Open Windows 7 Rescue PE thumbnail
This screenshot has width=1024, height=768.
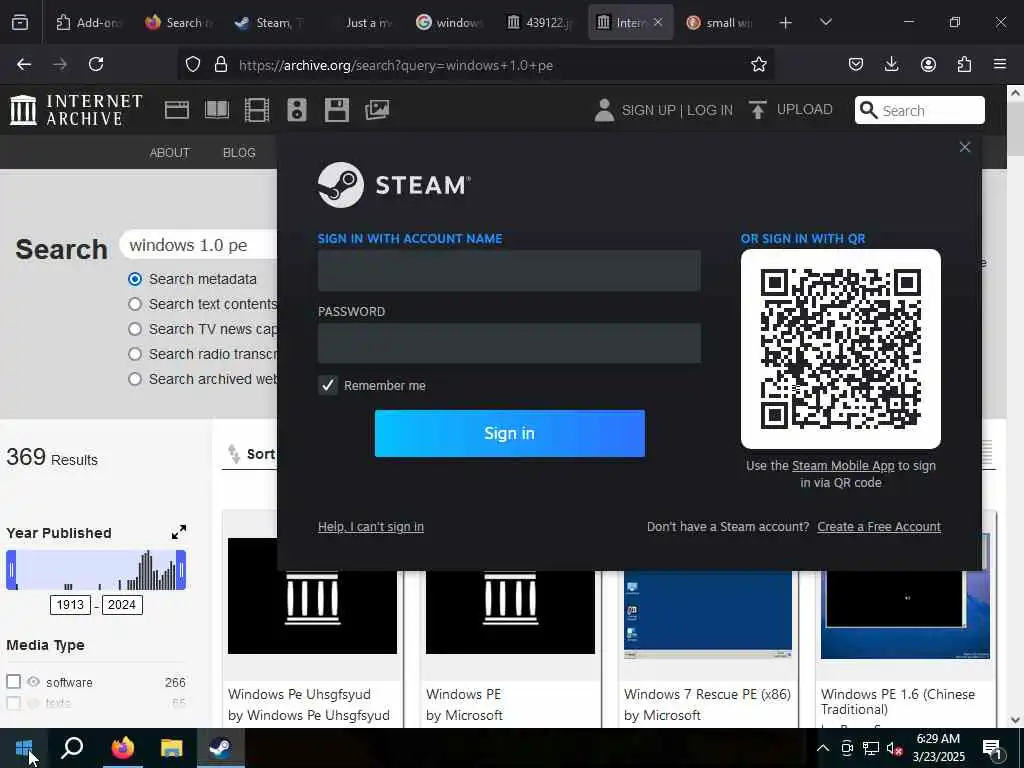point(708,614)
